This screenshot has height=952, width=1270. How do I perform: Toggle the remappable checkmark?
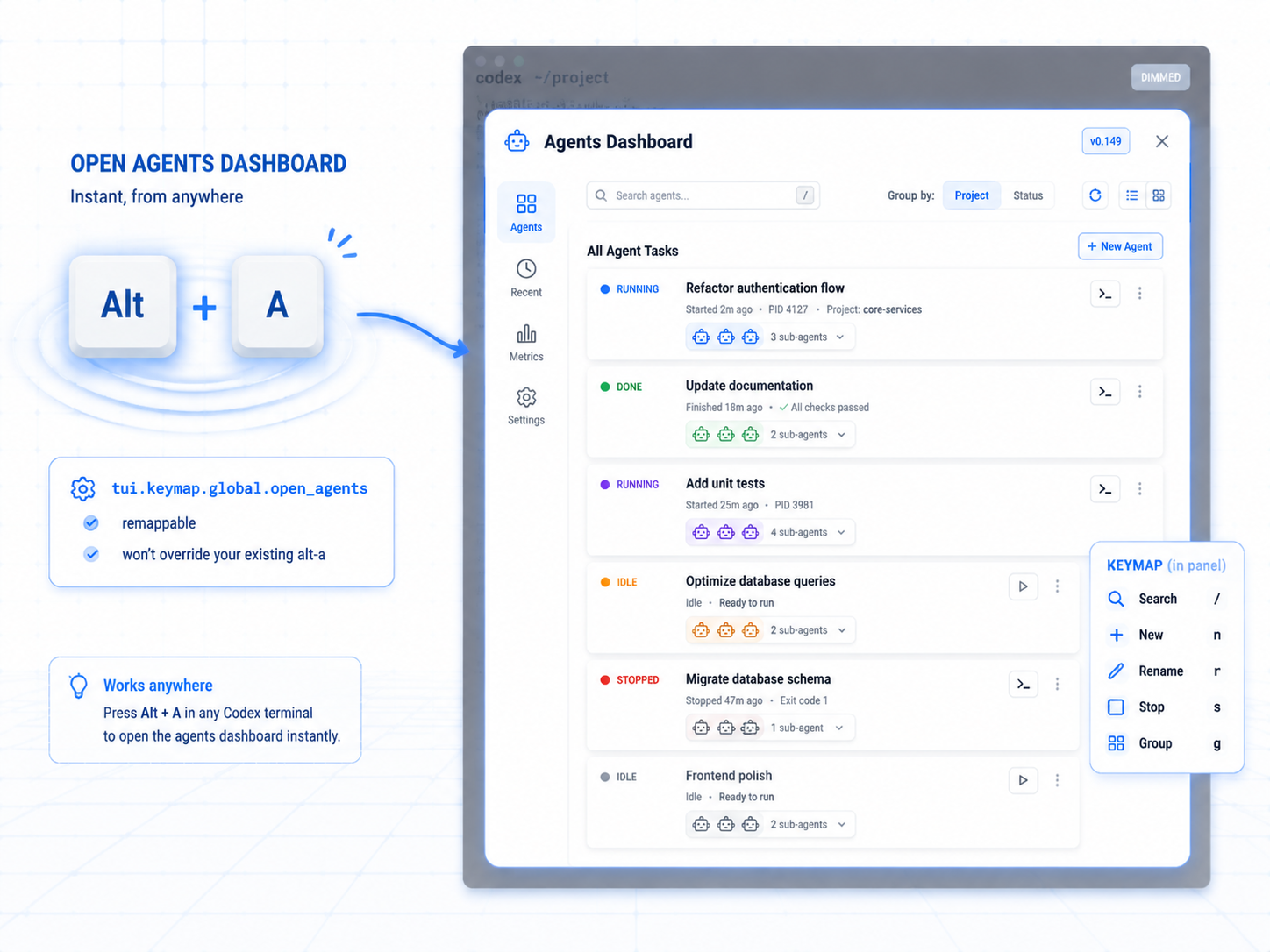pyautogui.click(x=91, y=523)
